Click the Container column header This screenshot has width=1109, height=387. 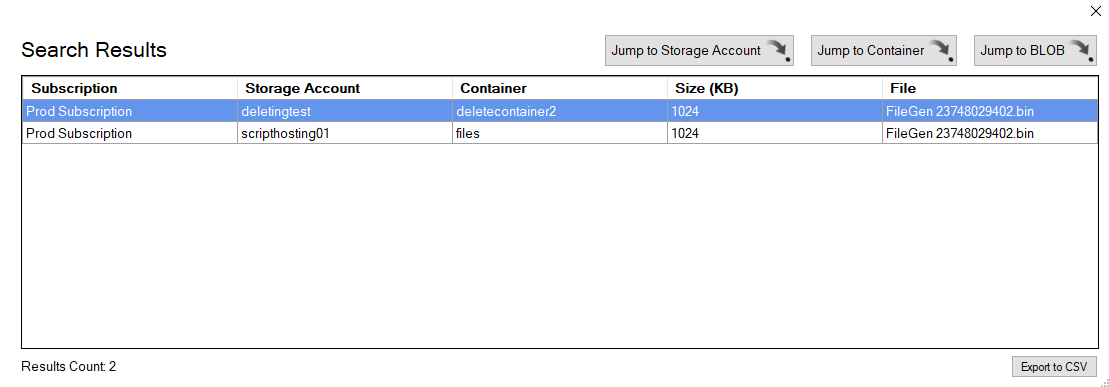click(x=560, y=88)
